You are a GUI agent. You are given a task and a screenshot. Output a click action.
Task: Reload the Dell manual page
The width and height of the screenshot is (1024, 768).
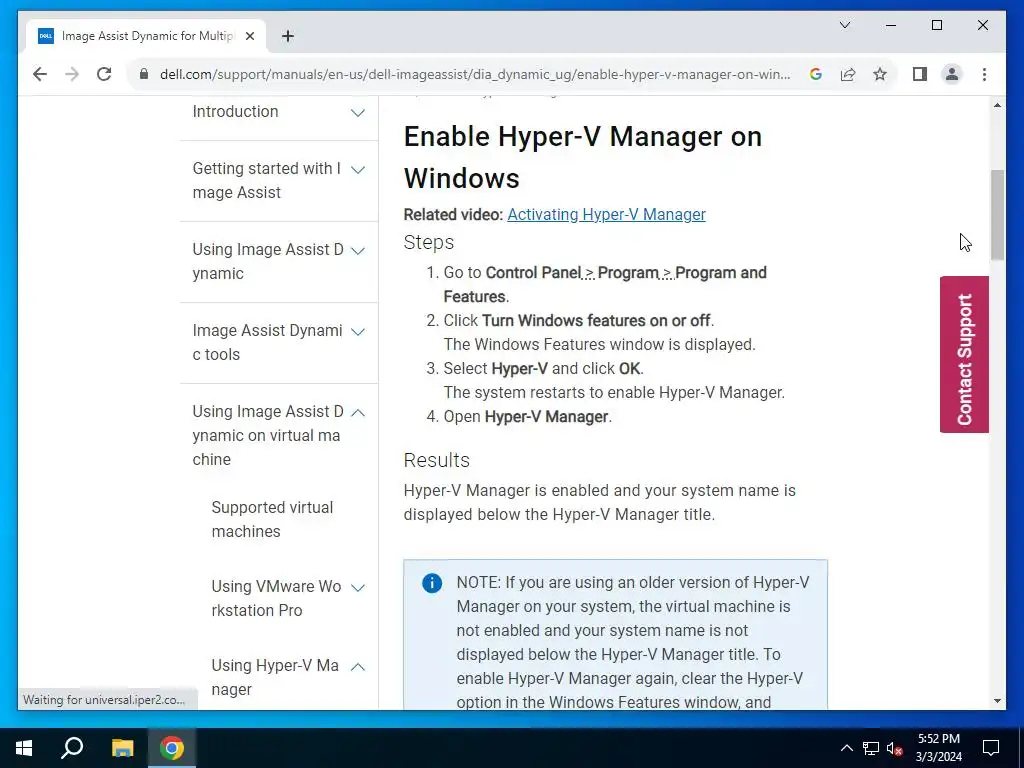[x=104, y=74]
